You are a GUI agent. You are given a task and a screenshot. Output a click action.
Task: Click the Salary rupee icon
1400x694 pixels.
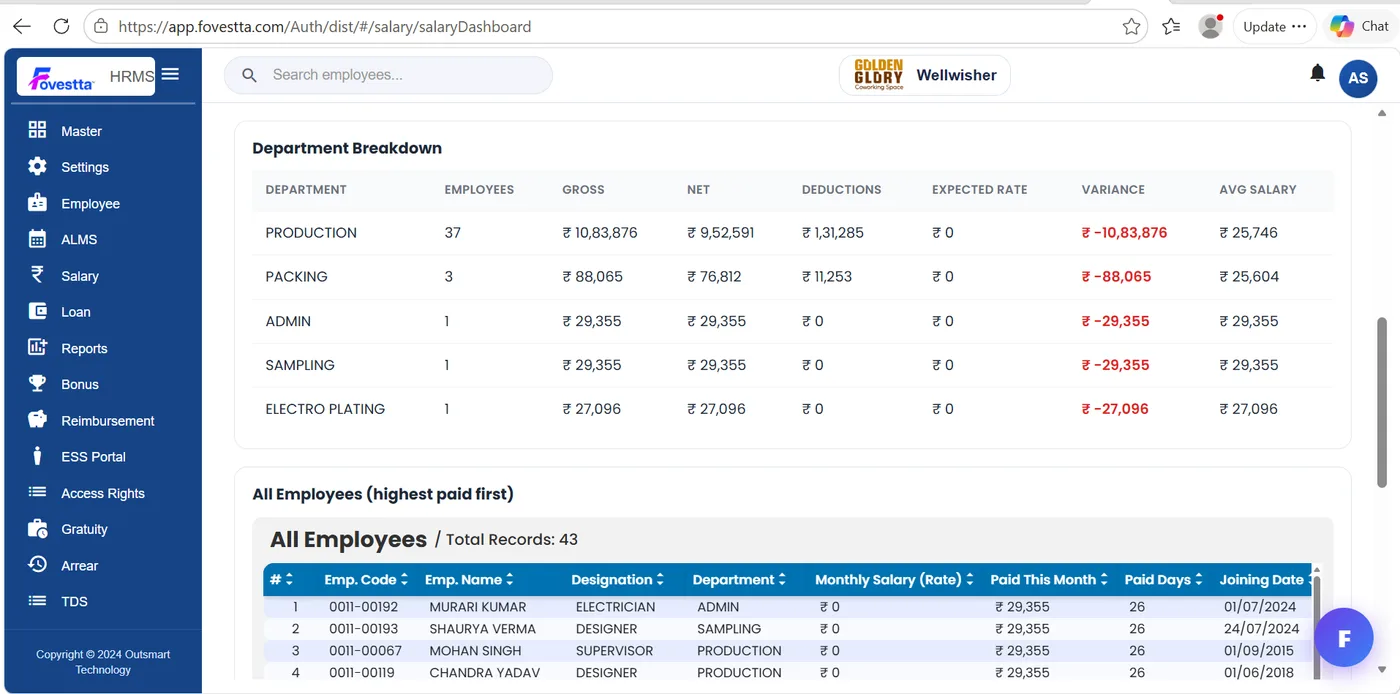[37, 275]
